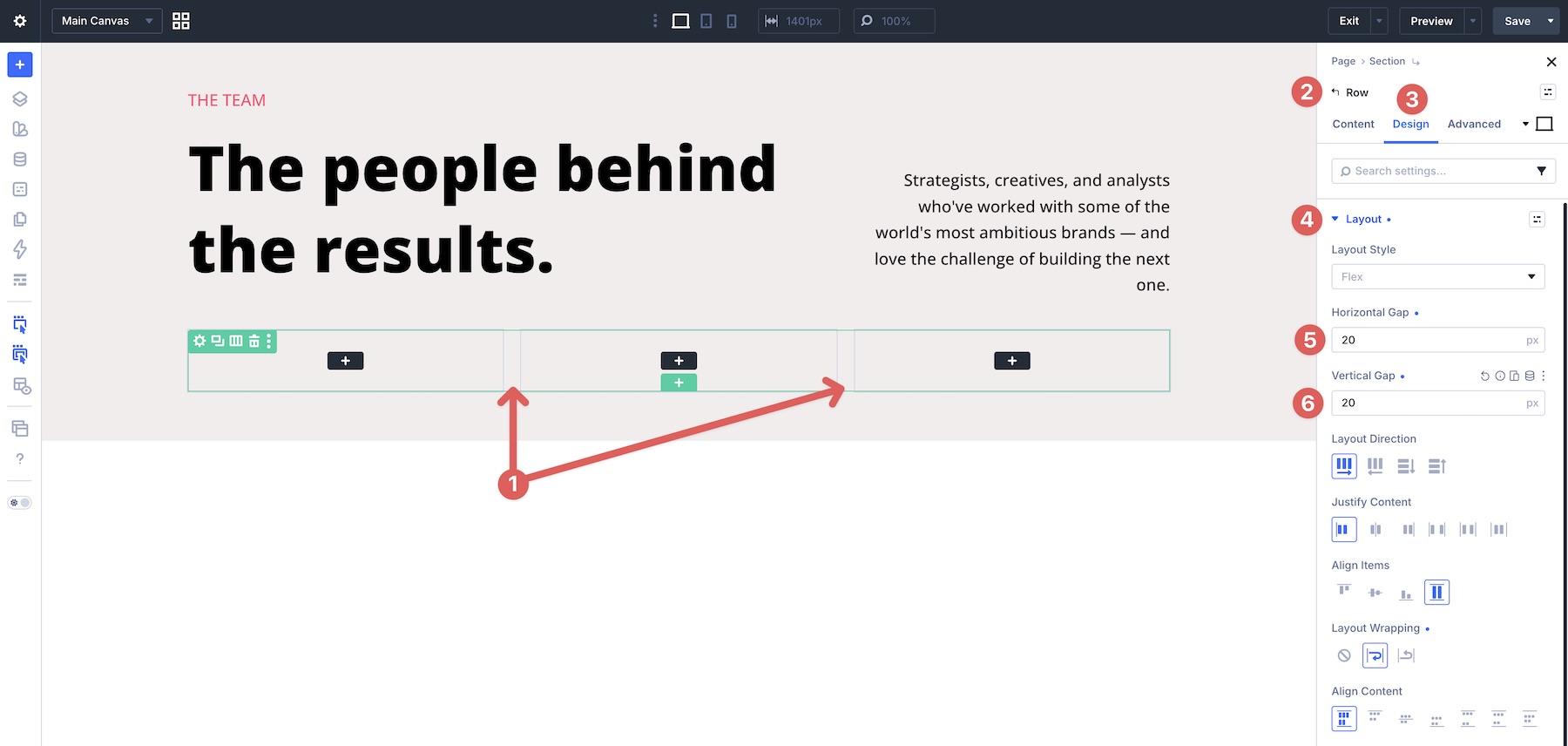Image resolution: width=1568 pixels, height=746 pixels.
Task: Open the Exit button dropdown arrow
Action: [1379, 21]
